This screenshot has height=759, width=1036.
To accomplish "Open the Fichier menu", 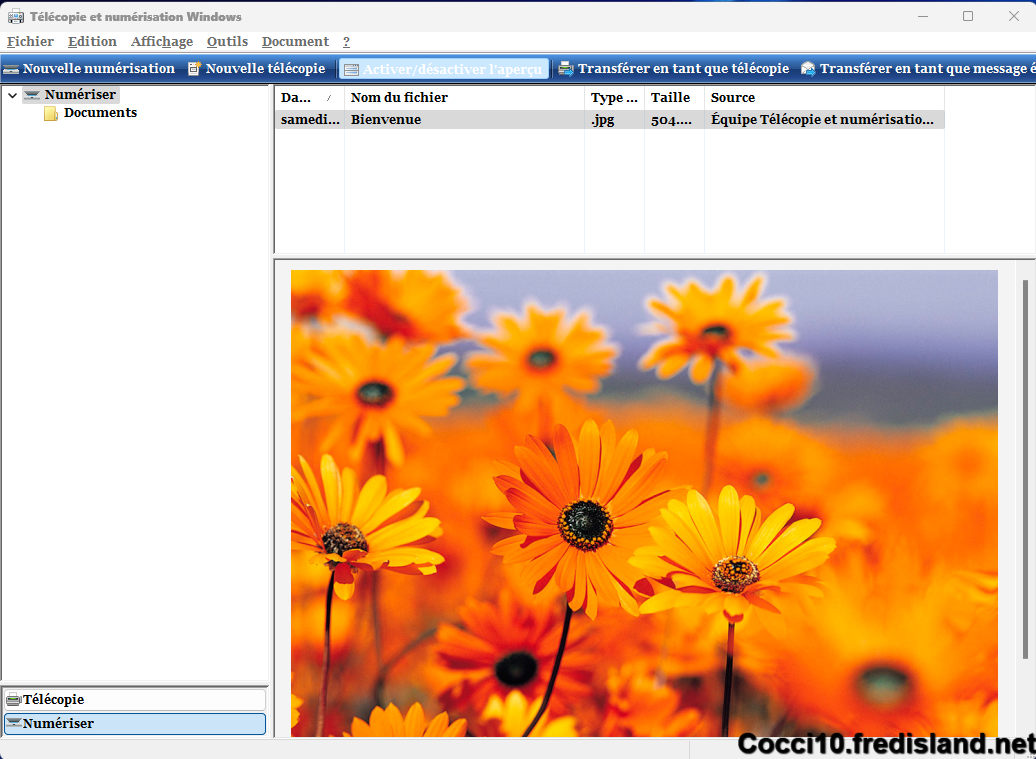I will [30, 42].
